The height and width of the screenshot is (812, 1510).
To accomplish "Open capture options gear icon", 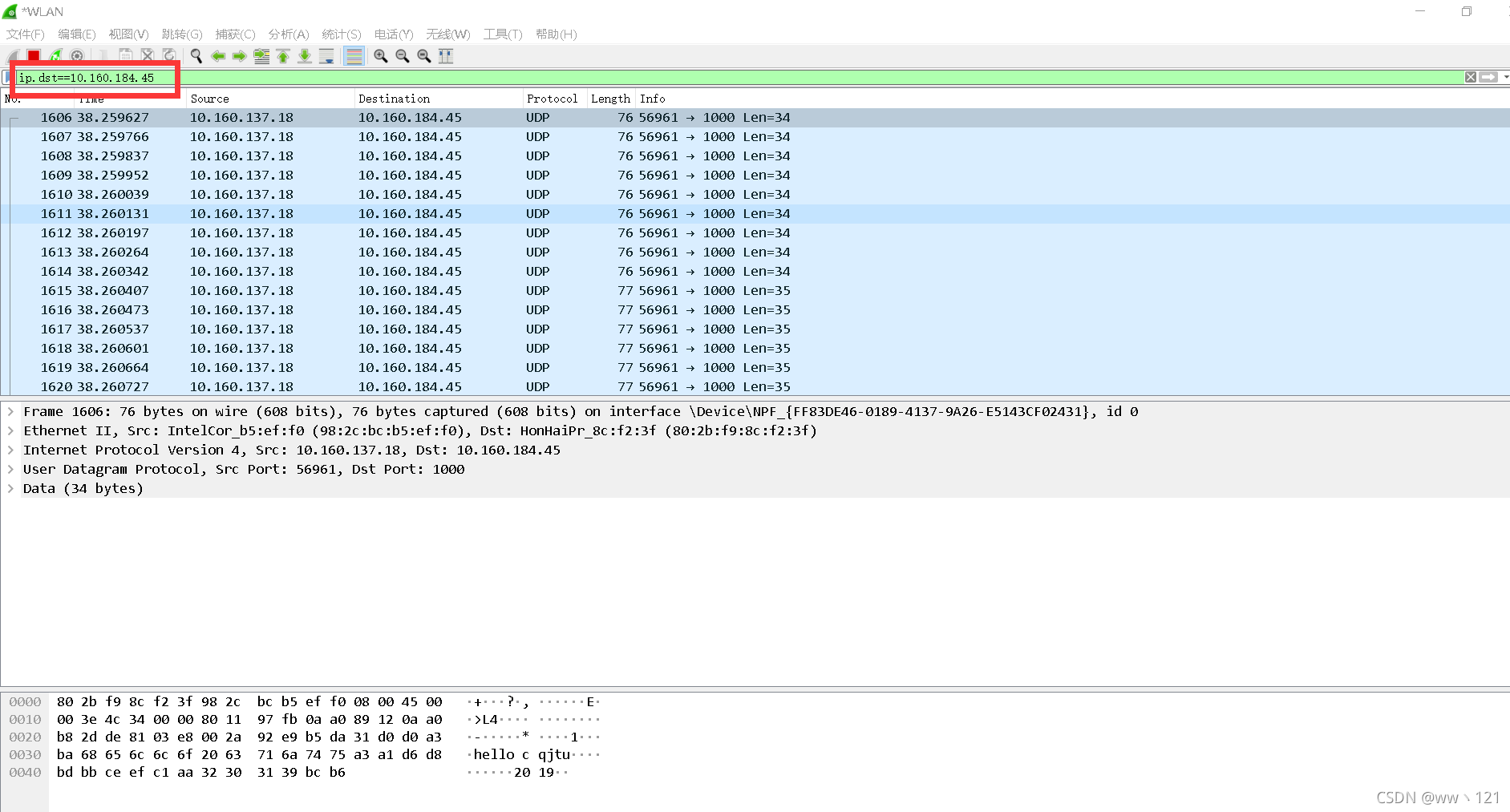I will [x=77, y=55].
